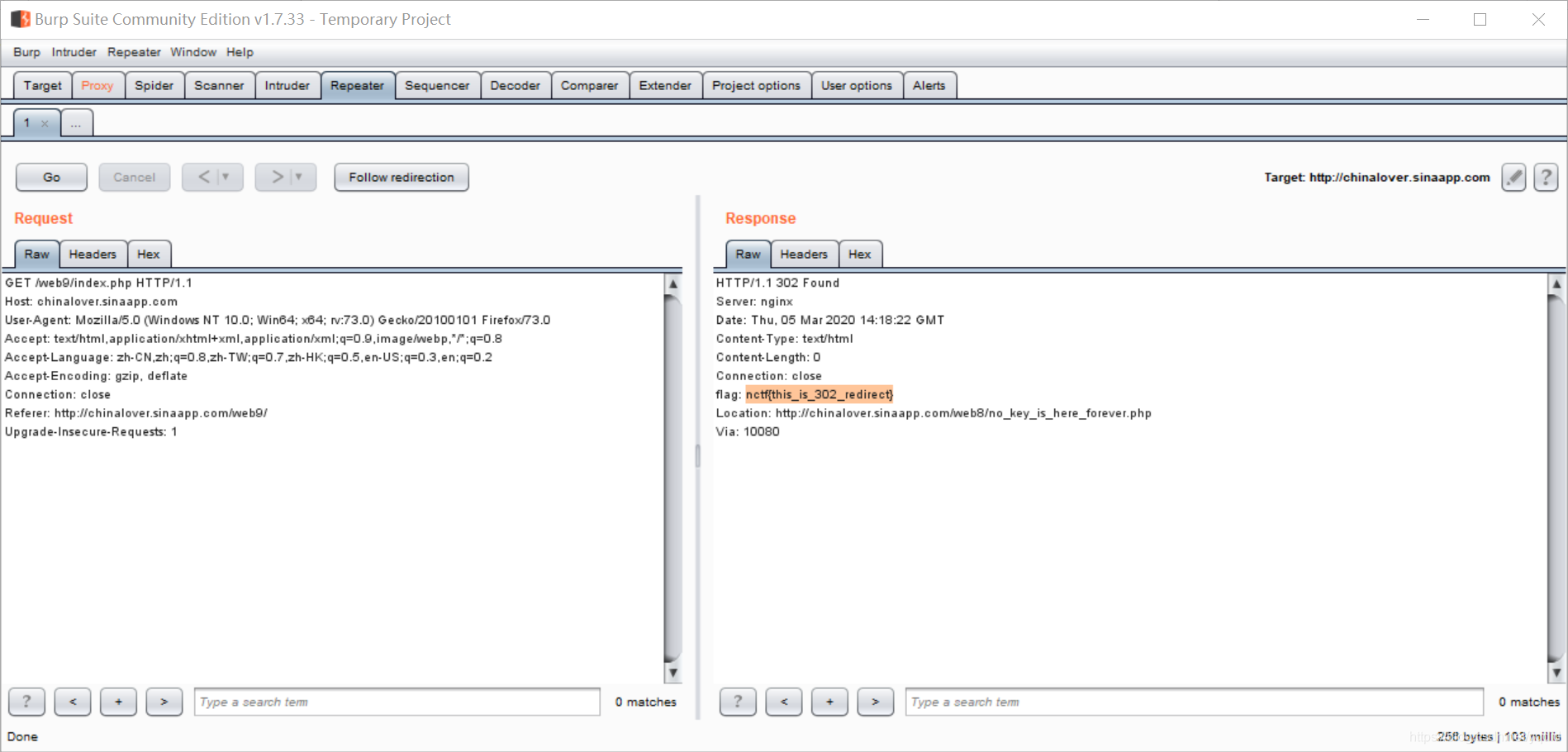Viewport: 1568px width, 752px height.
Task: Show response Headers view
Action: tap(804, 254)
